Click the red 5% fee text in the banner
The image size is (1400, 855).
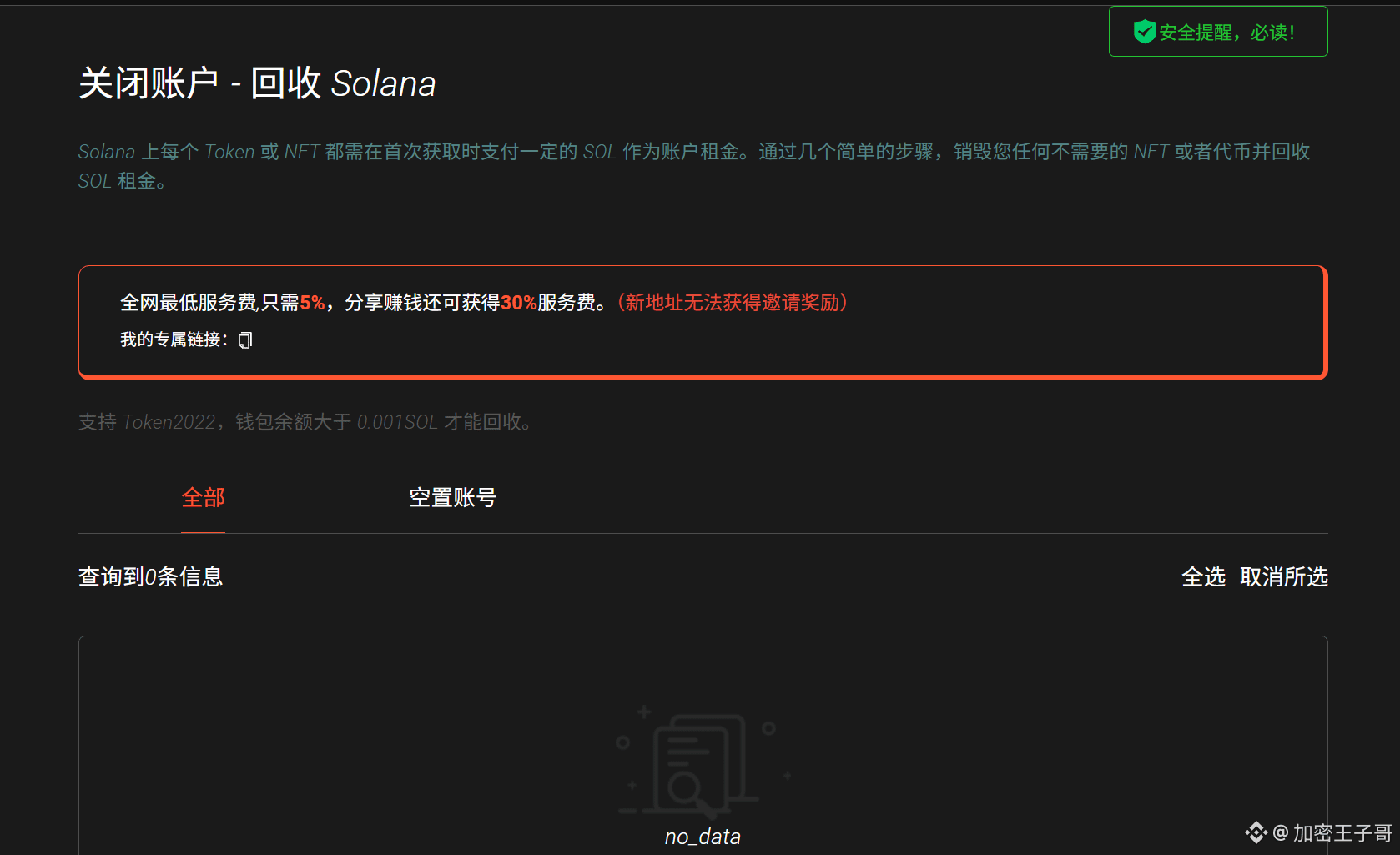pos(312,303)
